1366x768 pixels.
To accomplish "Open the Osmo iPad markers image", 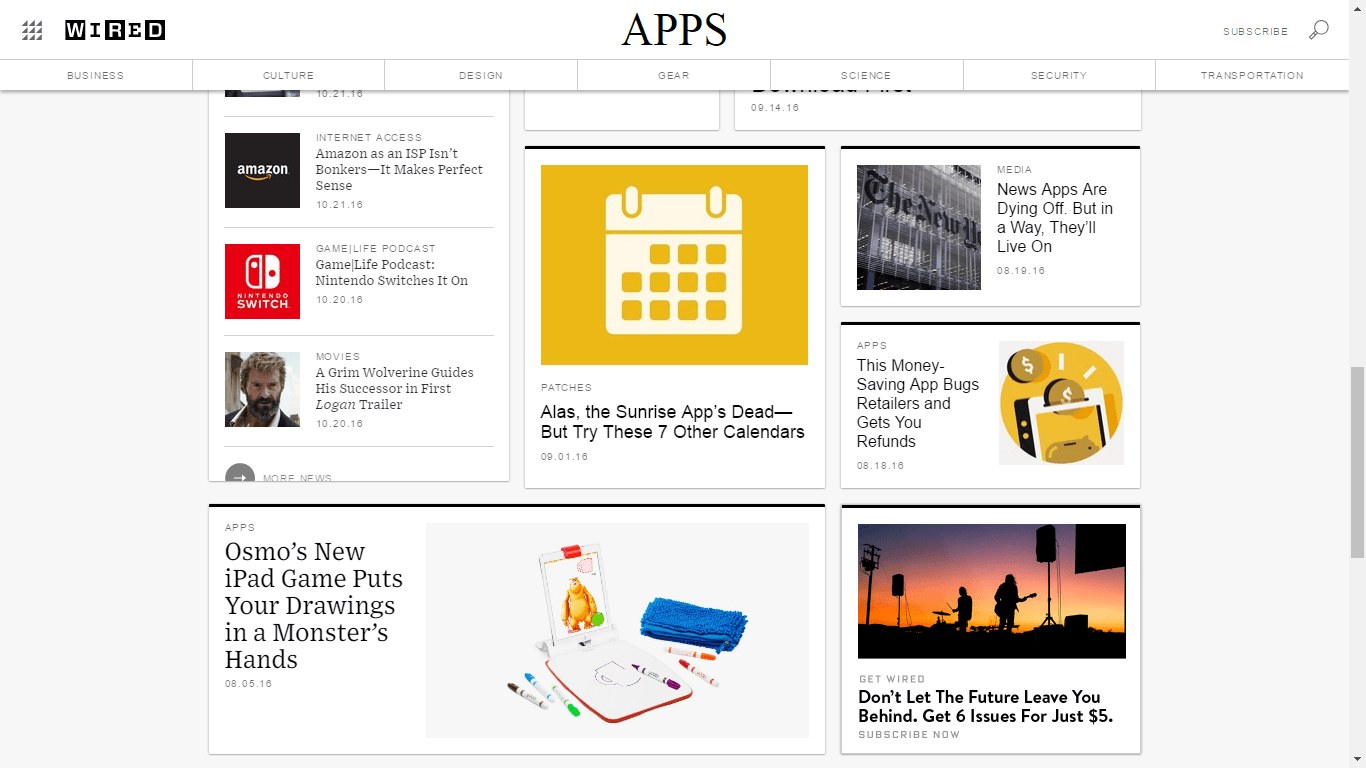I will point(617,630).
